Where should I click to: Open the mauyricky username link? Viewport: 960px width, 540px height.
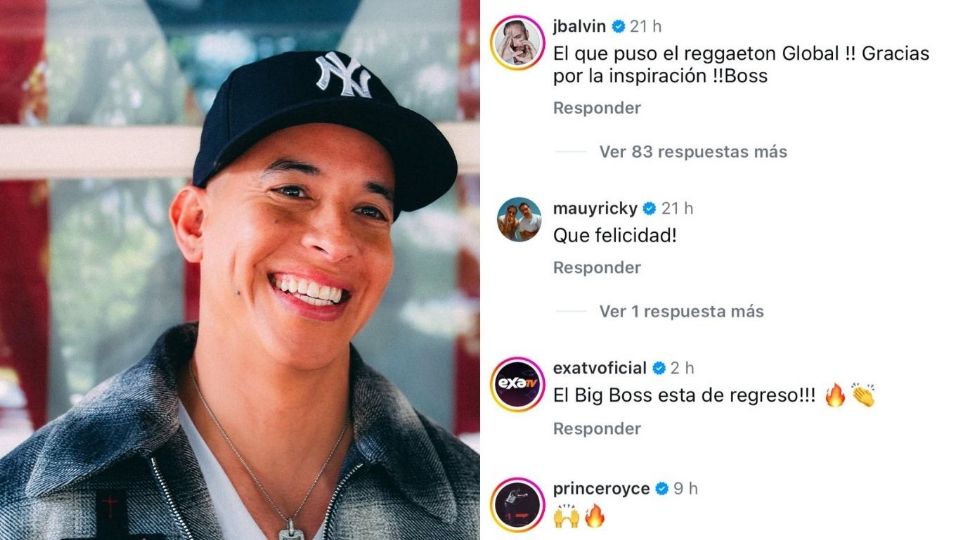(x=595, y=209)
